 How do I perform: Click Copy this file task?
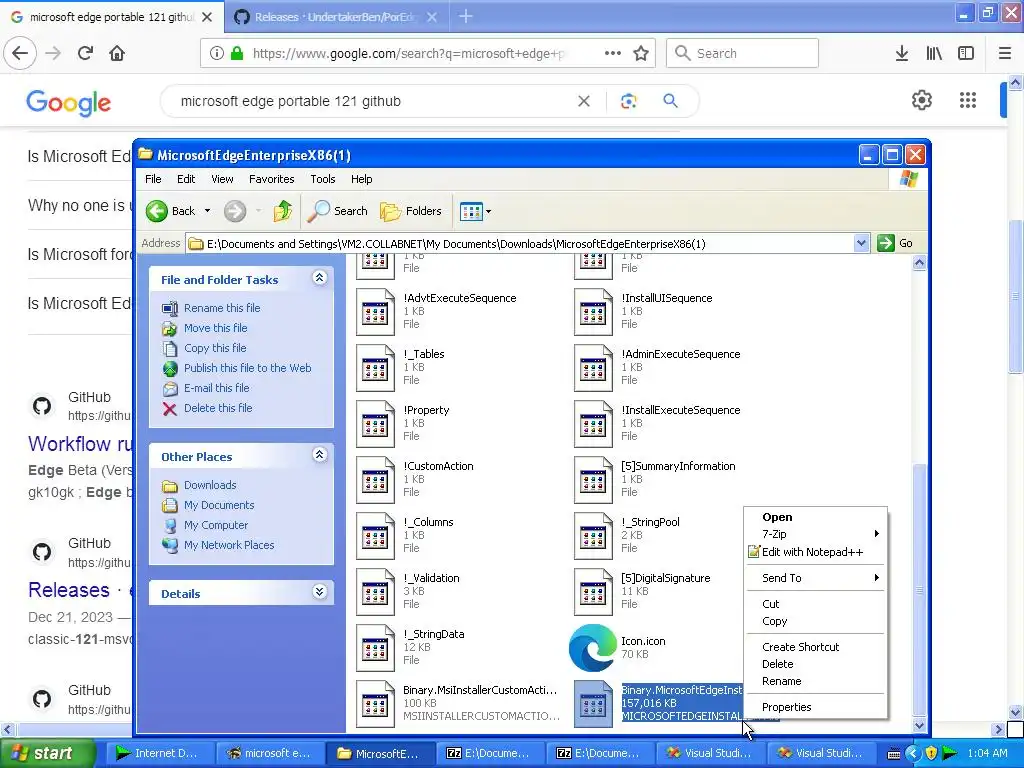point(215,348)
